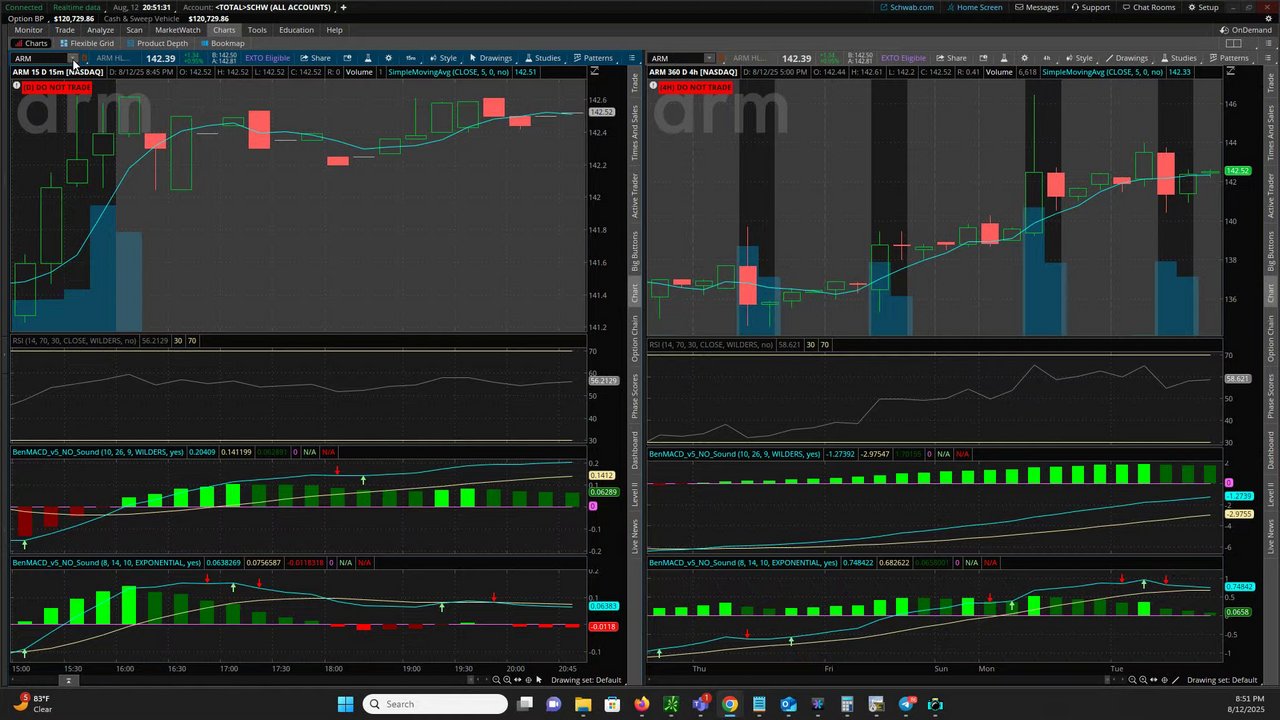Open Support
Image resolution: width=1280 pixels, height=720 pixels.
(1090, 7)
